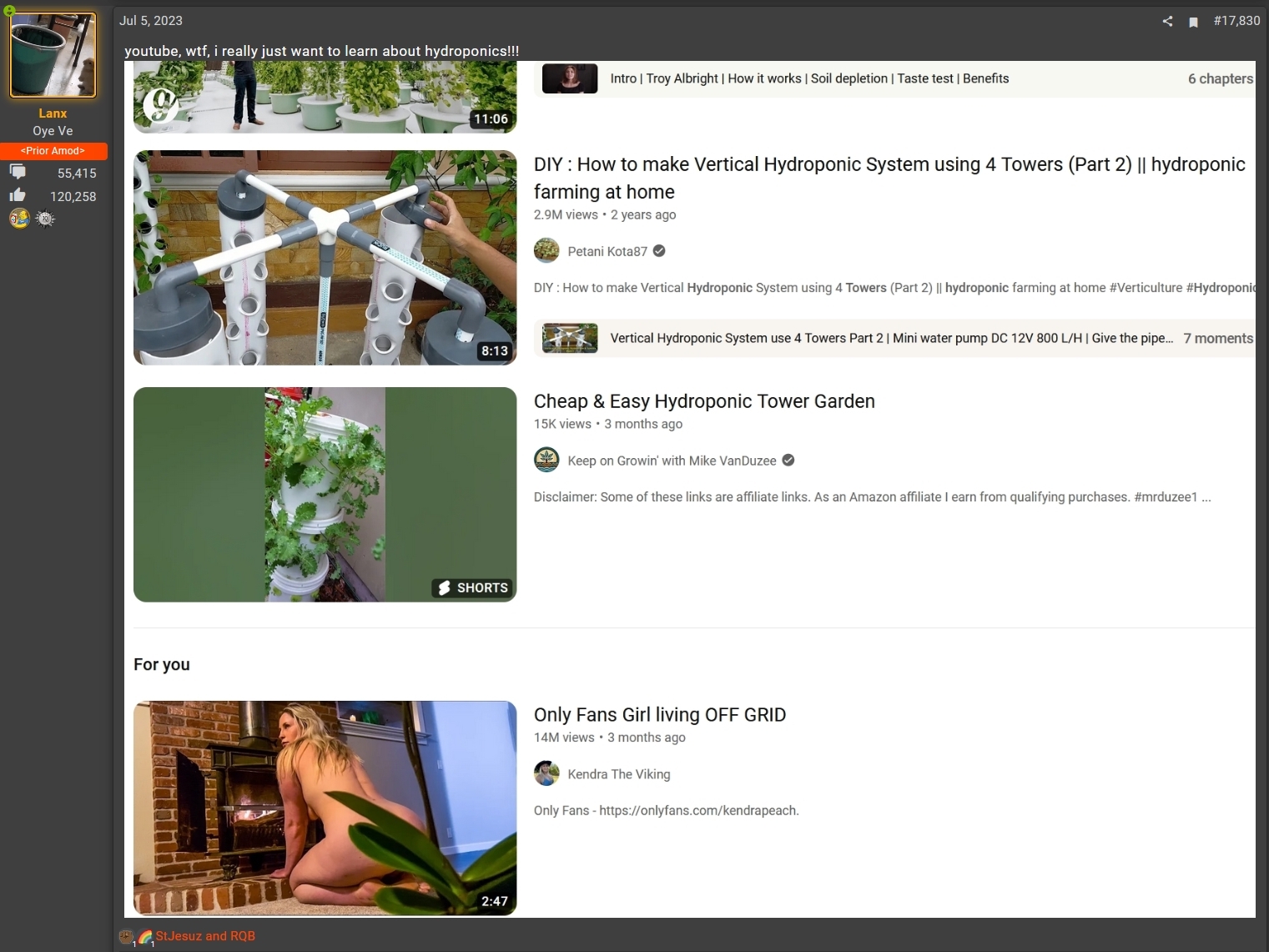The height and width of the screenshot is (952, 1269).
Task: Open the Lanx username profile link
Action: click(x=53, y=113)
